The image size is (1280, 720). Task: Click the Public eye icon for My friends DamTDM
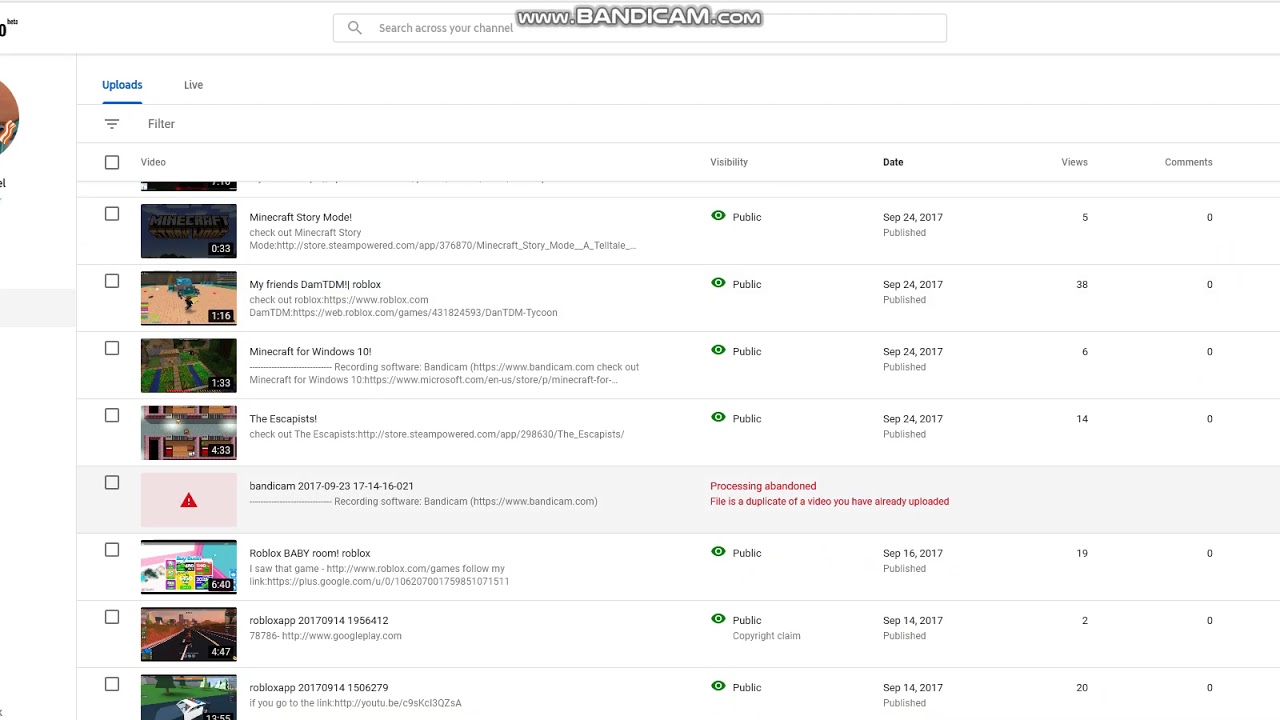tap(718, 283)
